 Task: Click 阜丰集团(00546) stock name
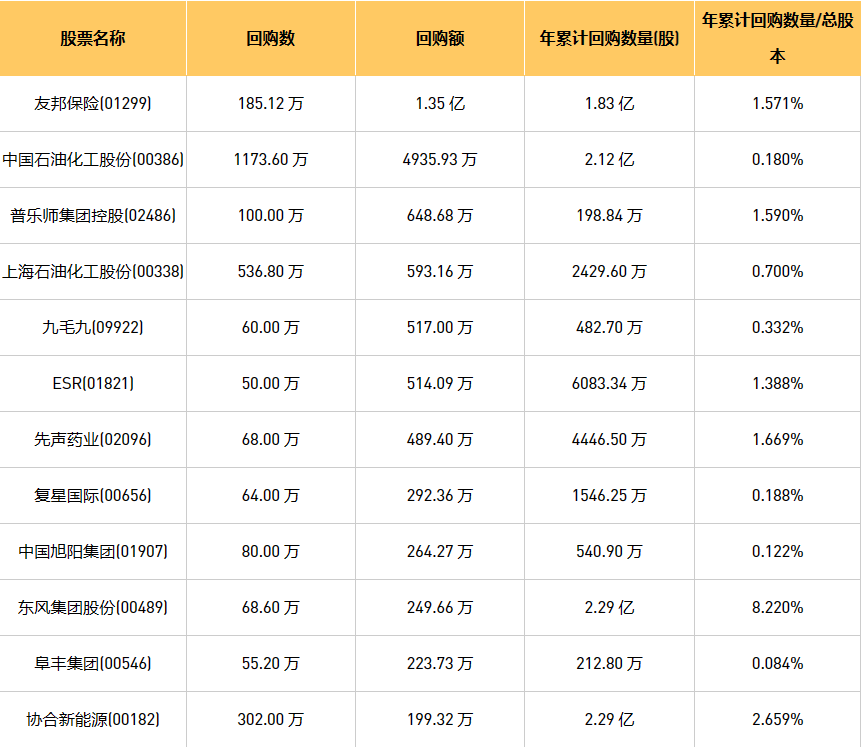[93, 663]
